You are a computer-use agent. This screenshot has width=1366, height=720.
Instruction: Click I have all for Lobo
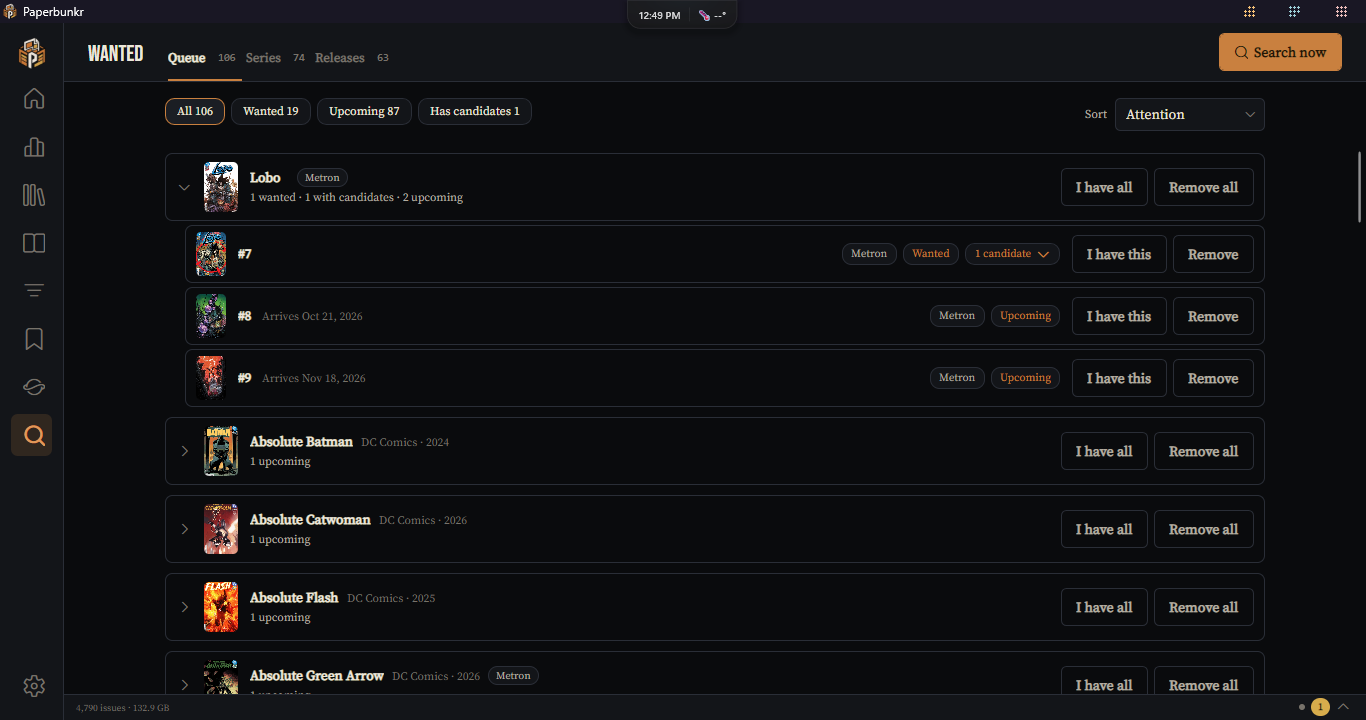[1104, 187]
